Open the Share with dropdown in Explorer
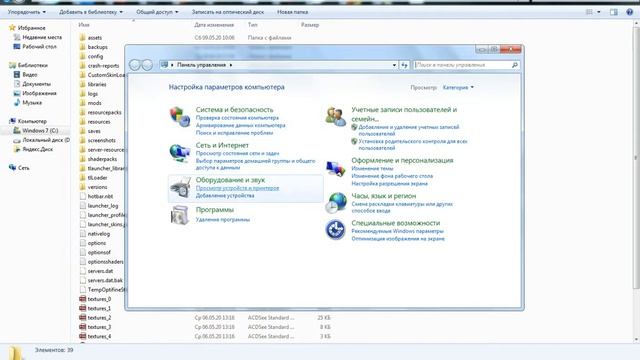Screen dimensions: 640x360 point(157,12)
